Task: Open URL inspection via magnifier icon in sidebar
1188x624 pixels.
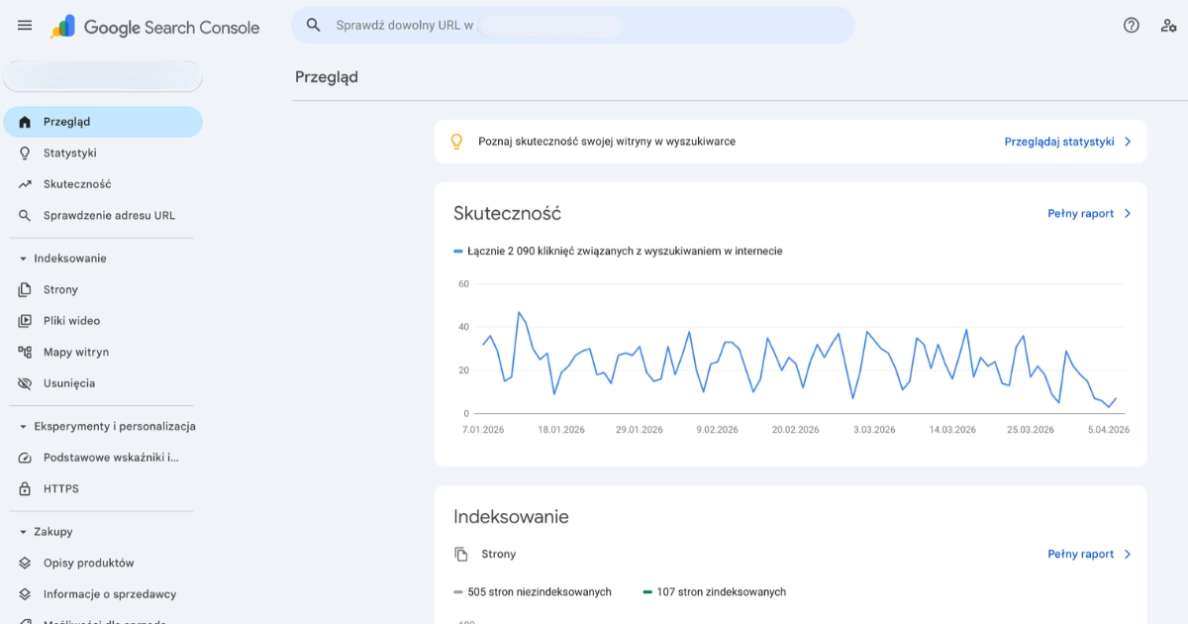Action: [x=24, y=214]
